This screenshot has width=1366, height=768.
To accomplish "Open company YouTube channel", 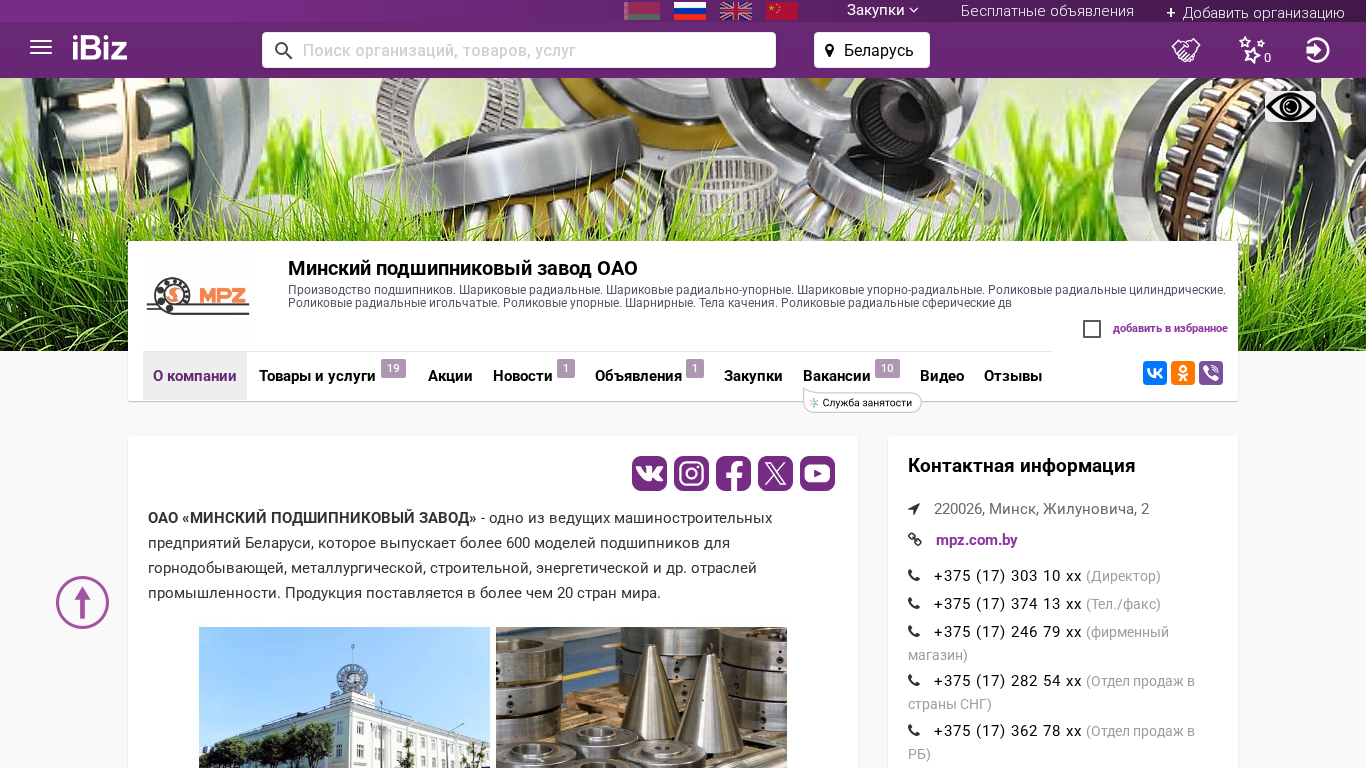I will [817, 473].
